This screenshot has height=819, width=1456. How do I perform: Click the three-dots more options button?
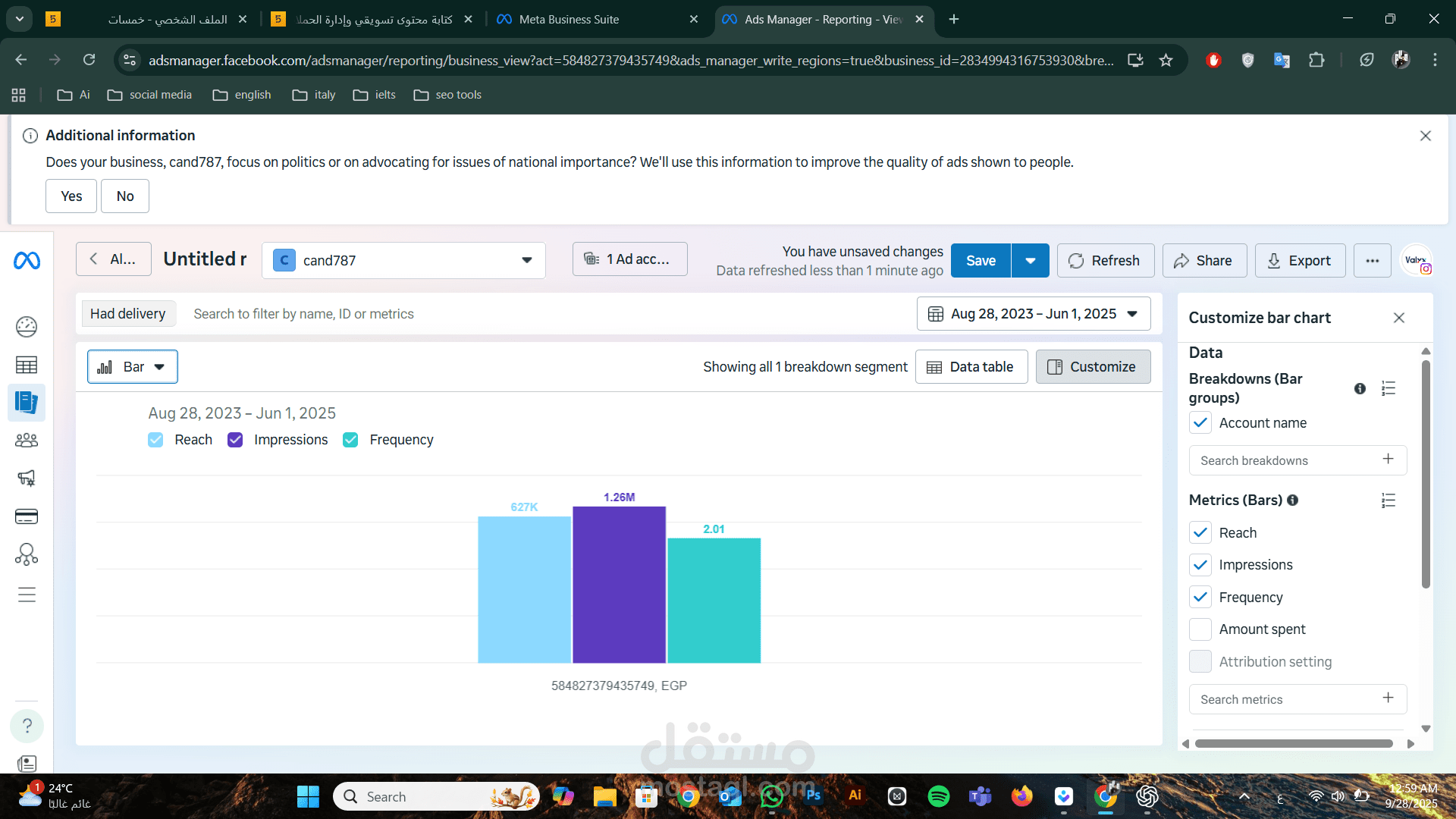pyautogui.click(x=1372, y=261)
